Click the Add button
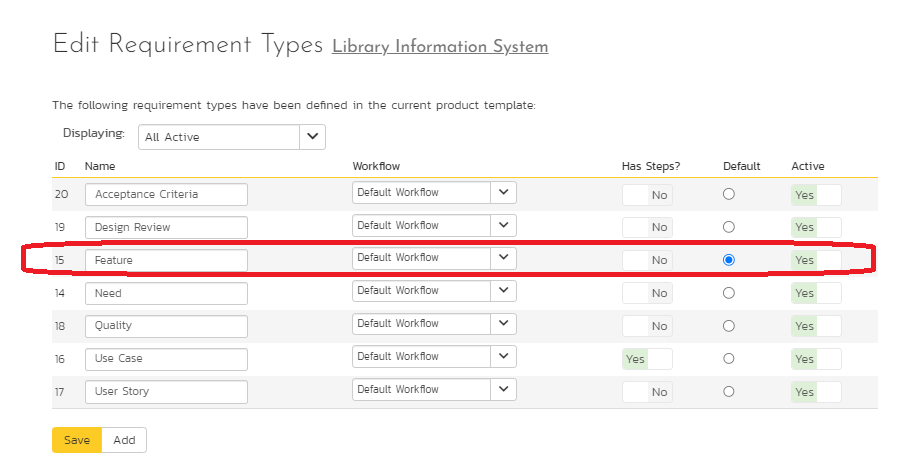912x465 pixels. coord(124,440)
